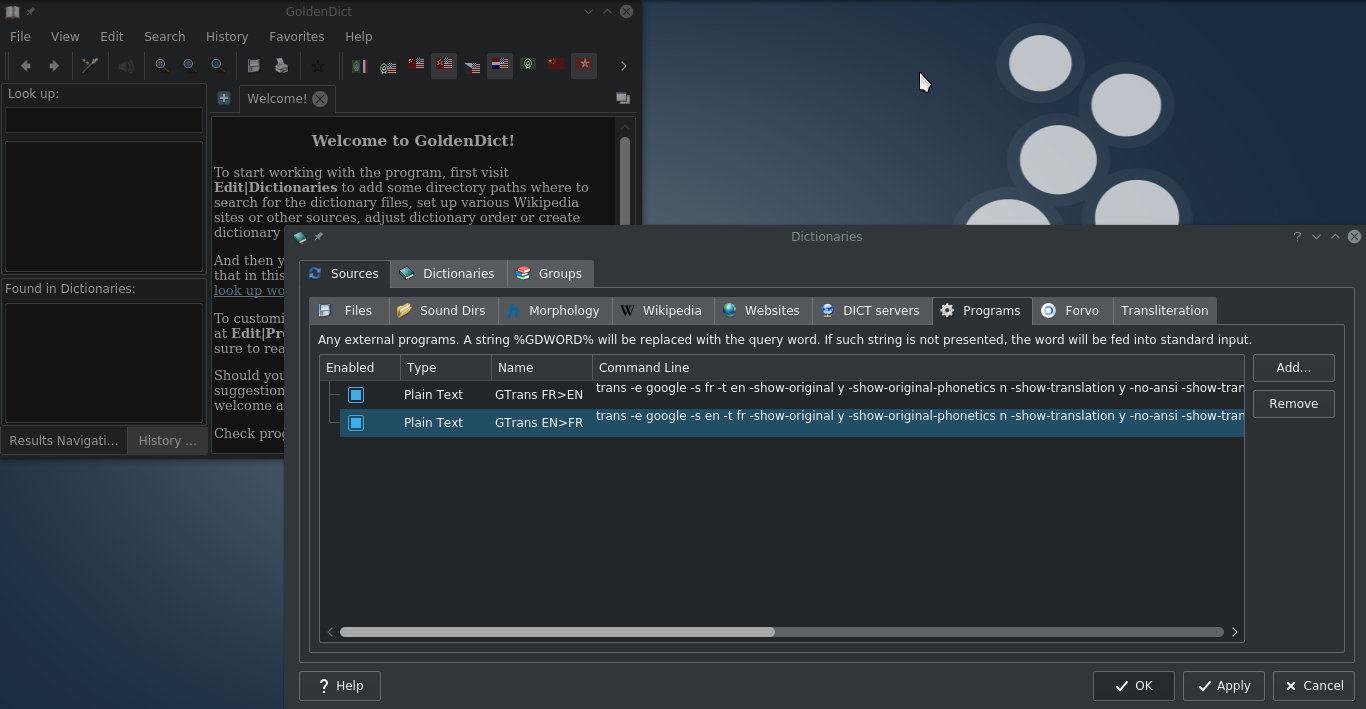Click the horizontal scrollbar in programs table
The height and width of the screenshot is (709, 1366).
[x=557, y=632]
